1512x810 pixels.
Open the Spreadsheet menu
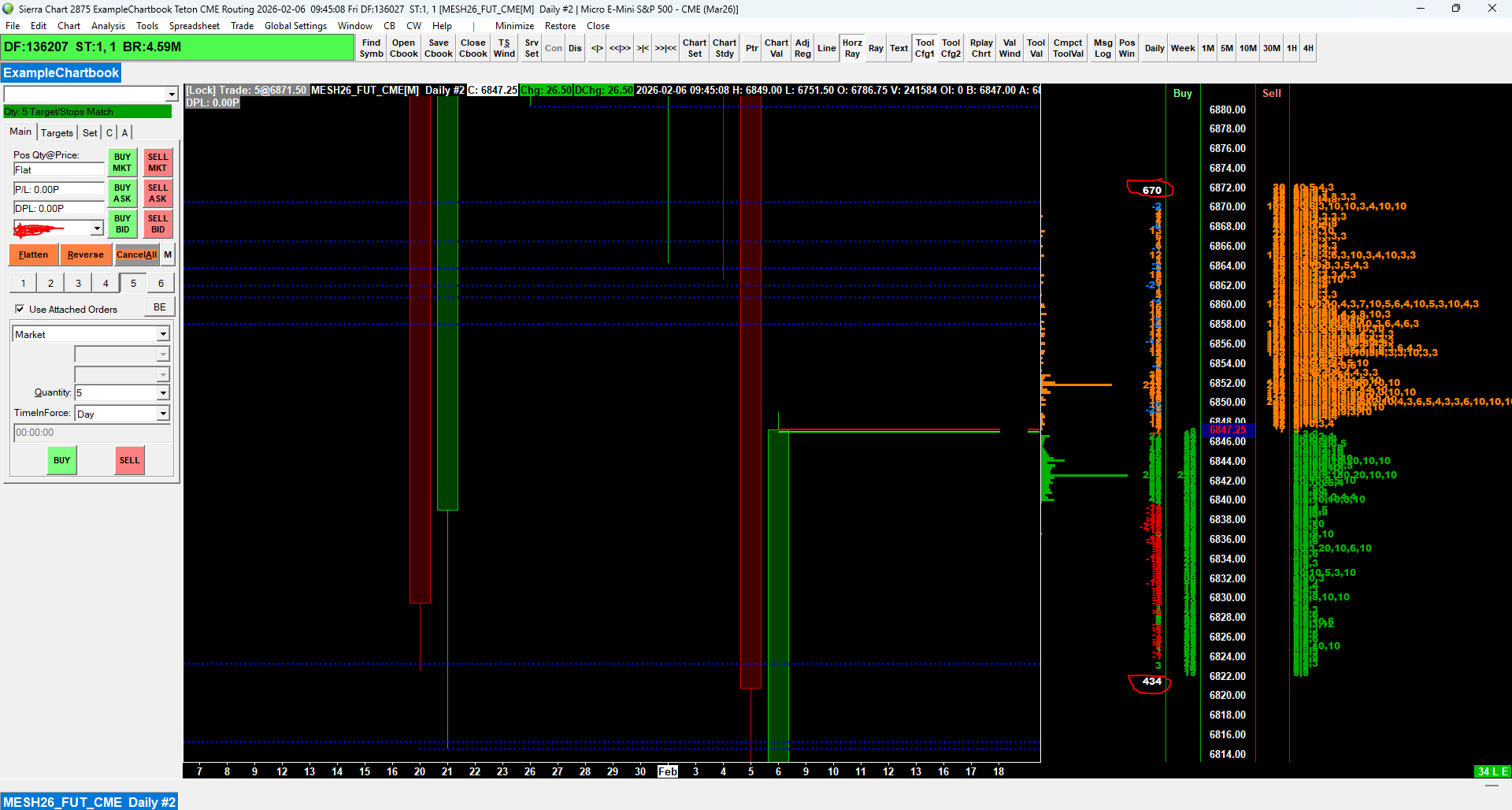(194, 26)
